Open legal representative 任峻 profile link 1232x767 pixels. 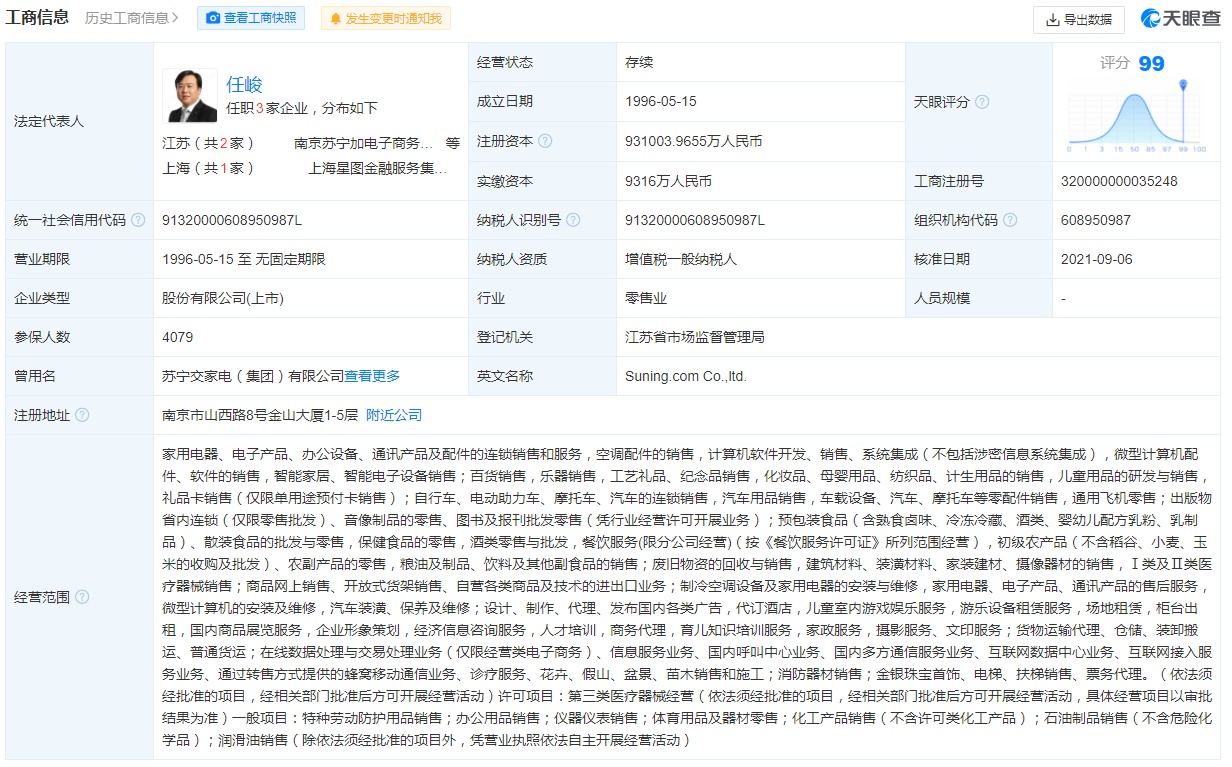pyautogui.click(x=244, y=85)
